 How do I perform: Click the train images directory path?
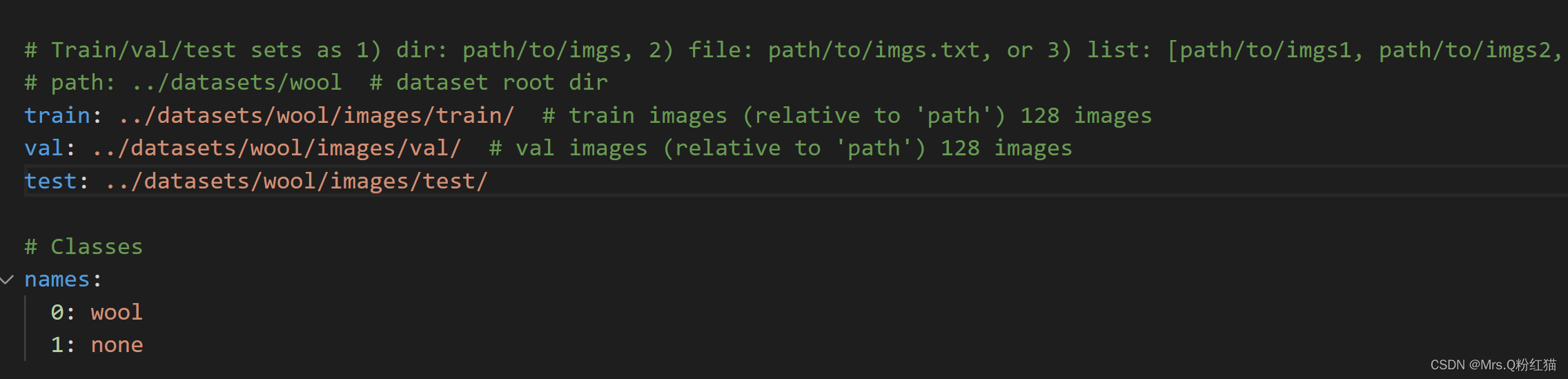[x=317, y=115]
